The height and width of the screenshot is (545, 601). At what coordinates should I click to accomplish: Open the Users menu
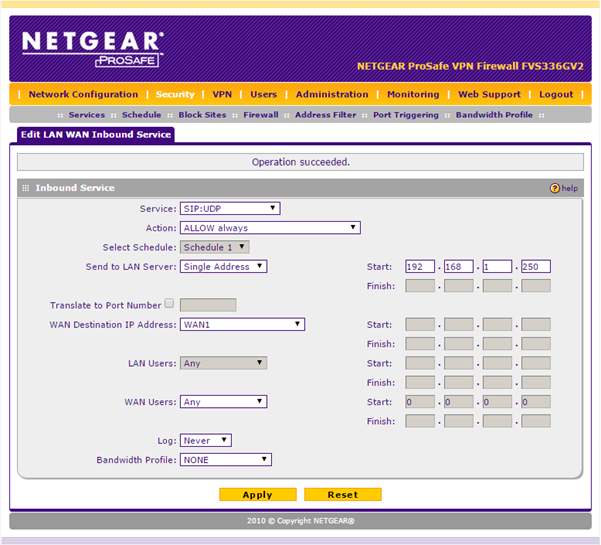[264, 94]
